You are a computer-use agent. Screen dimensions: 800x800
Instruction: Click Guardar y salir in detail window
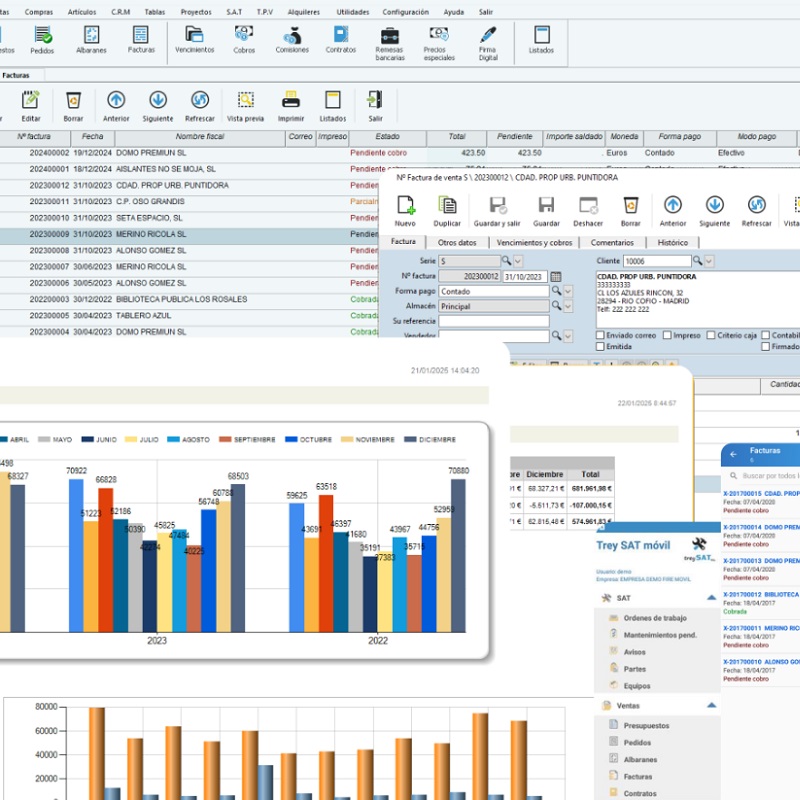497,211
